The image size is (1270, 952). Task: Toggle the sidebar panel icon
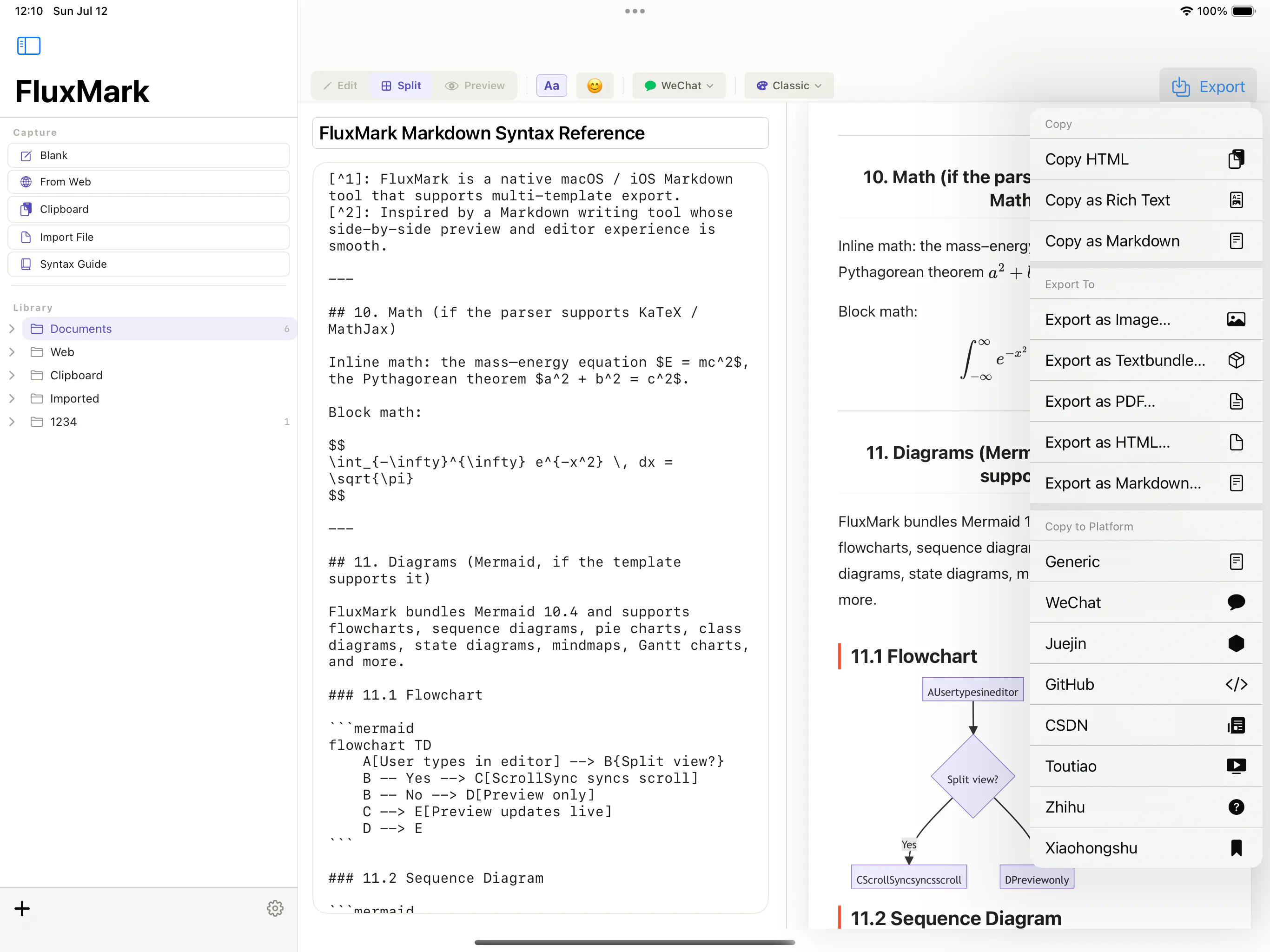point(29,46)
